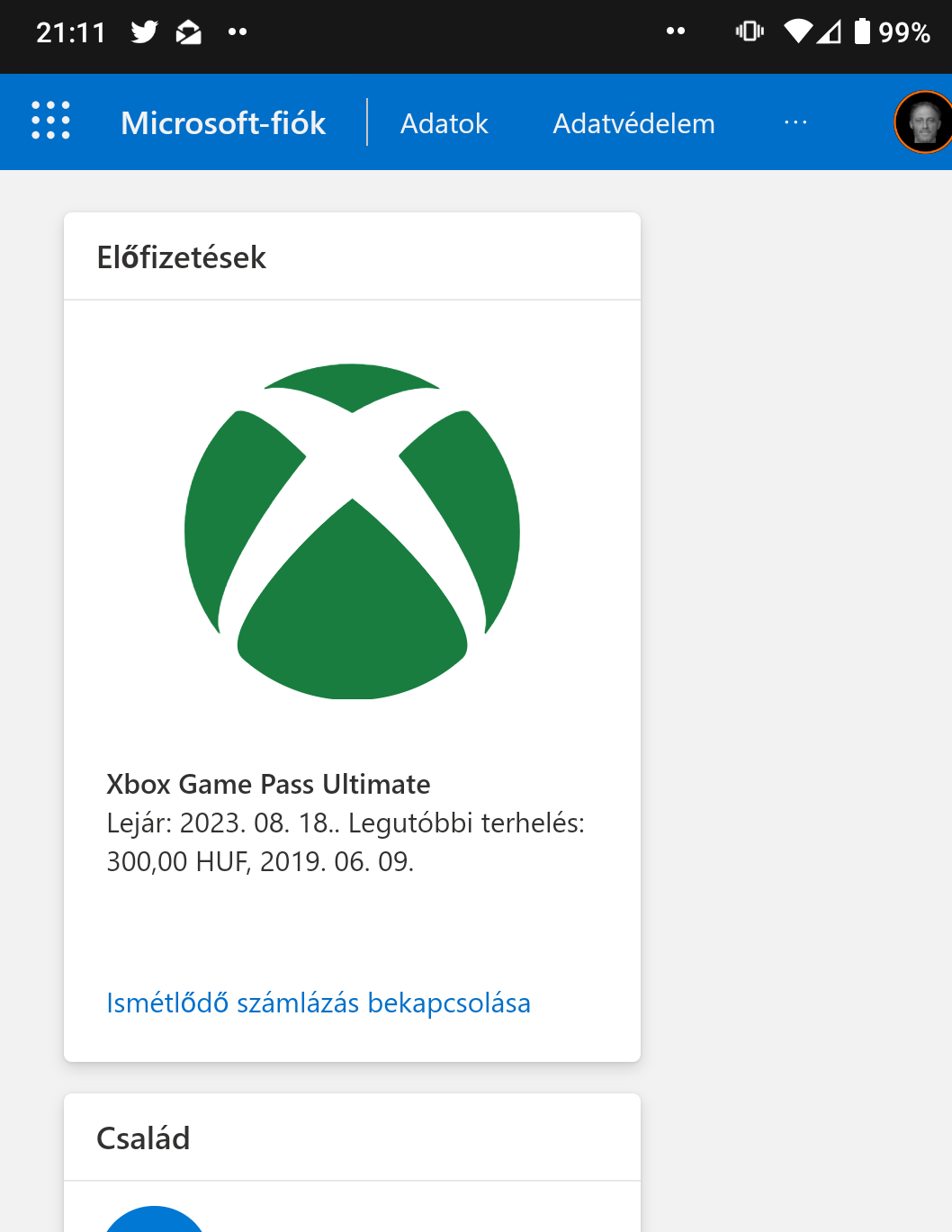
Task: Open the Microsoft apps grid launcher
Action: tap(50, 121)
